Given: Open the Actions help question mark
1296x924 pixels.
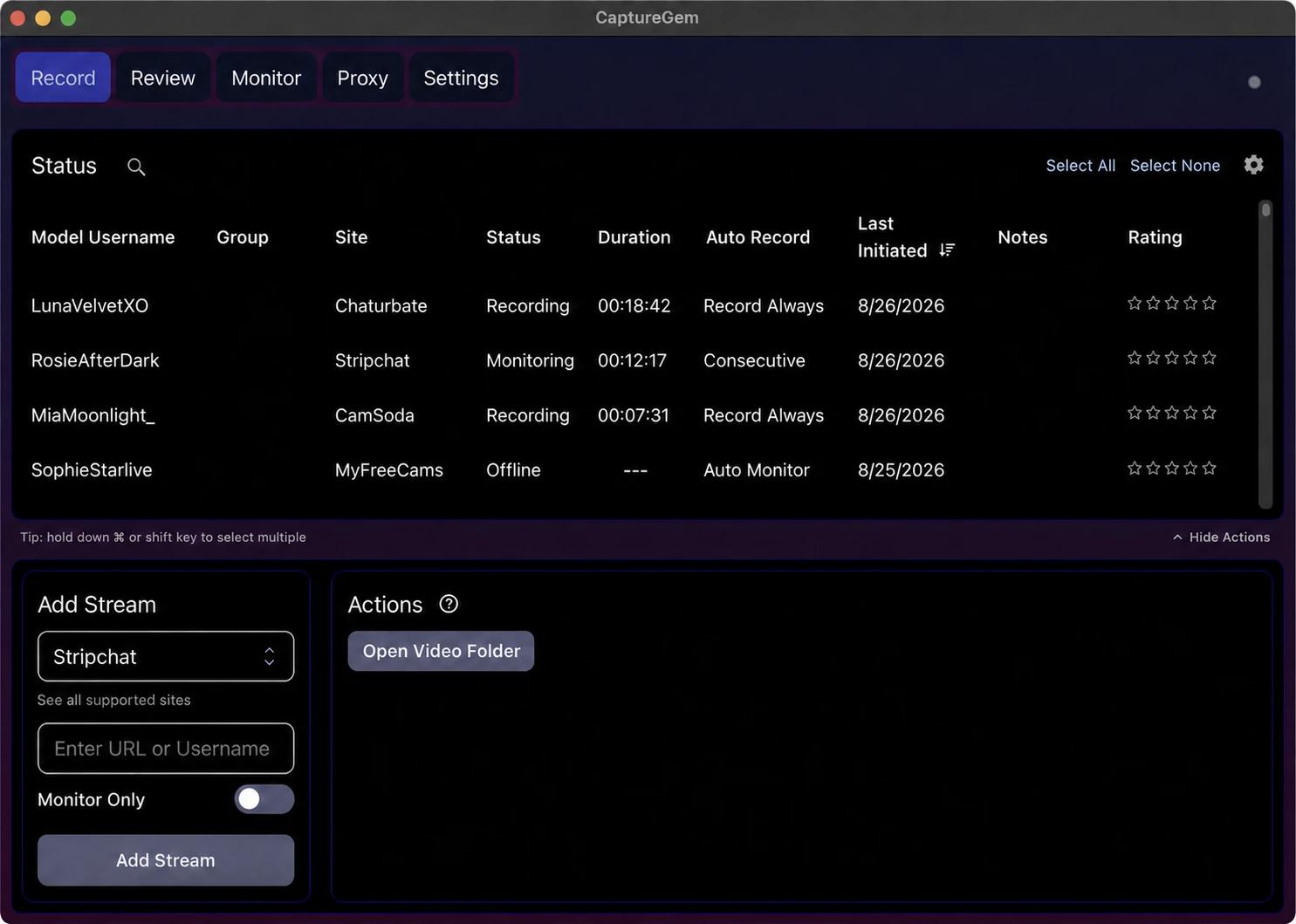Looking at the screenshot, I should coord(449,604).
